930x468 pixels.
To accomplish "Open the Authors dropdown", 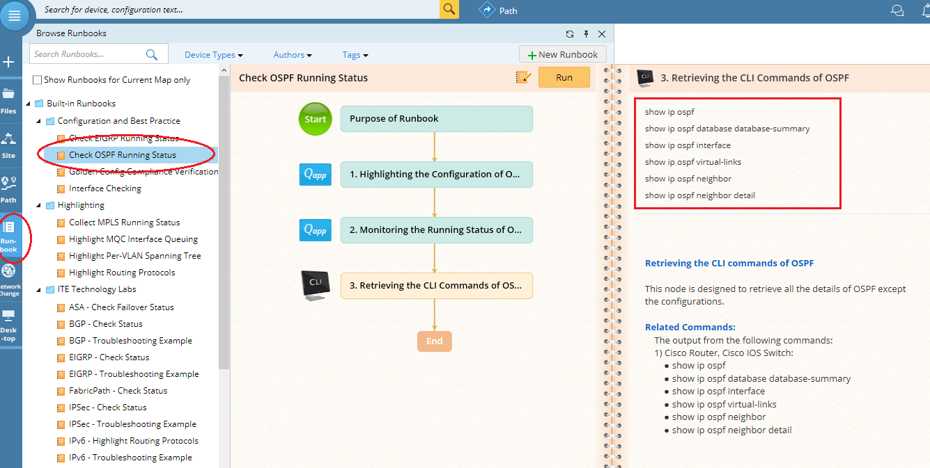I will pyautogui.click(x=292, y=55).
